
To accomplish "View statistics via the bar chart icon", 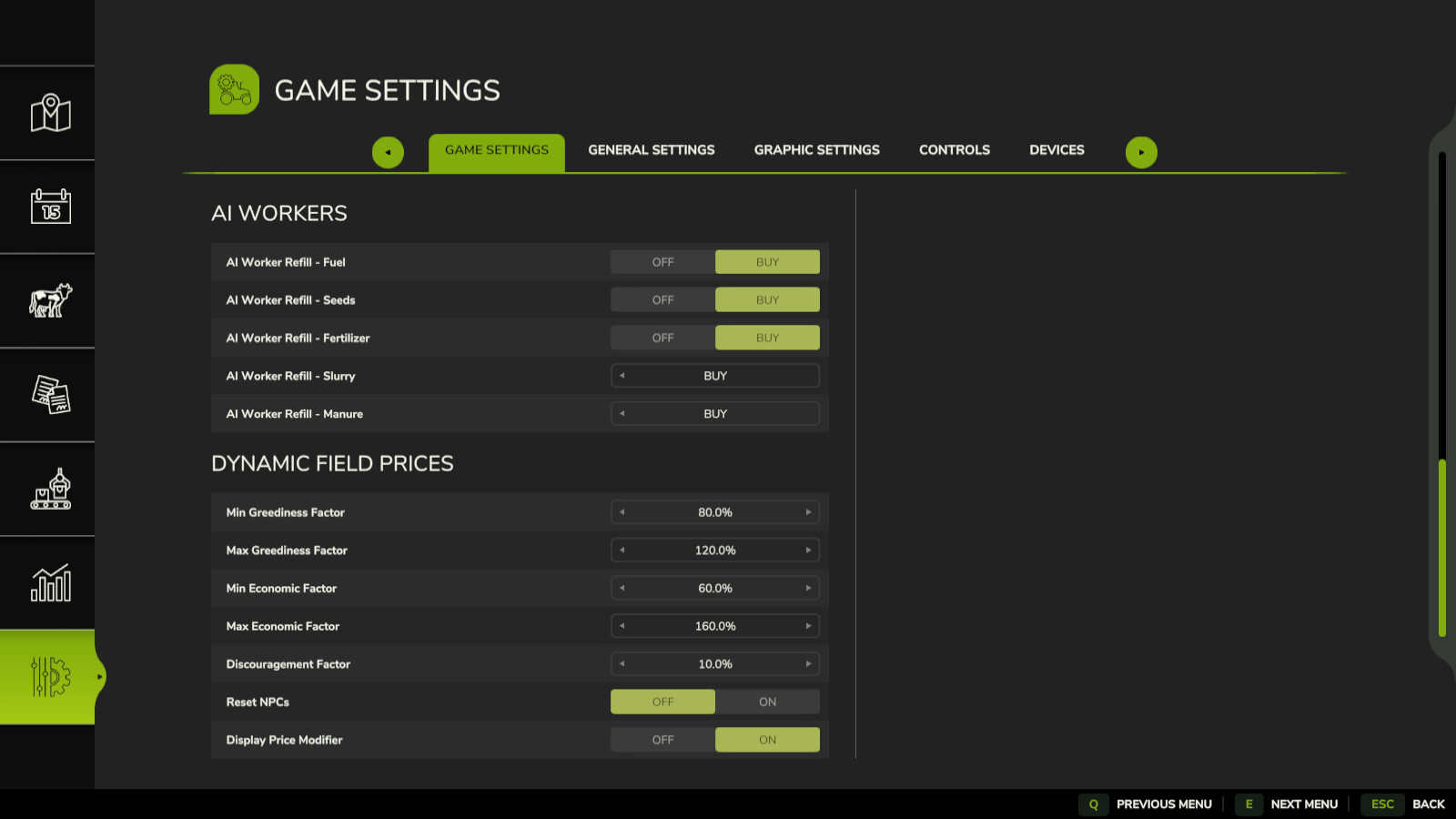I will 47,582.
